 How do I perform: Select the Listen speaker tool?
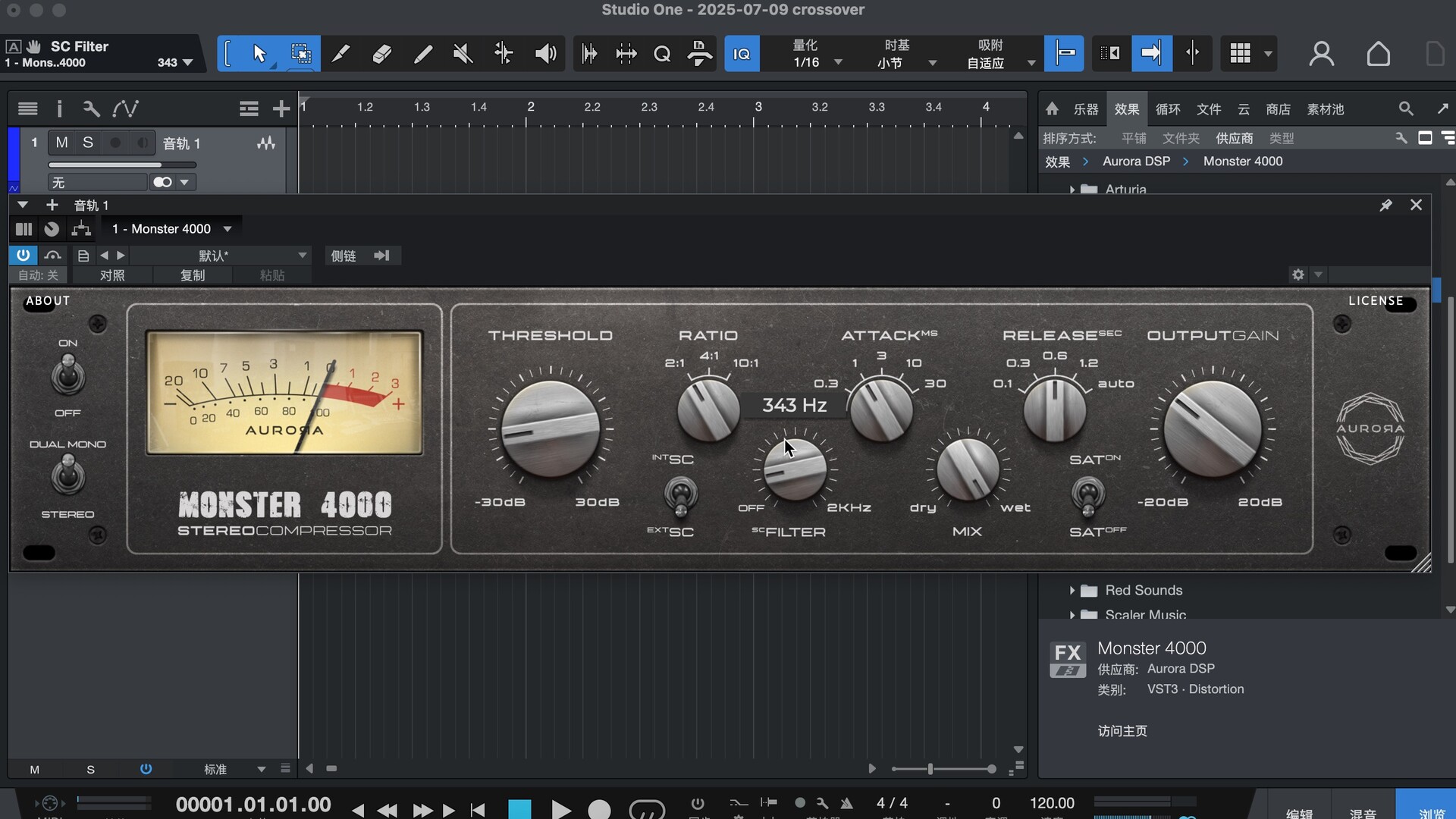545,54
